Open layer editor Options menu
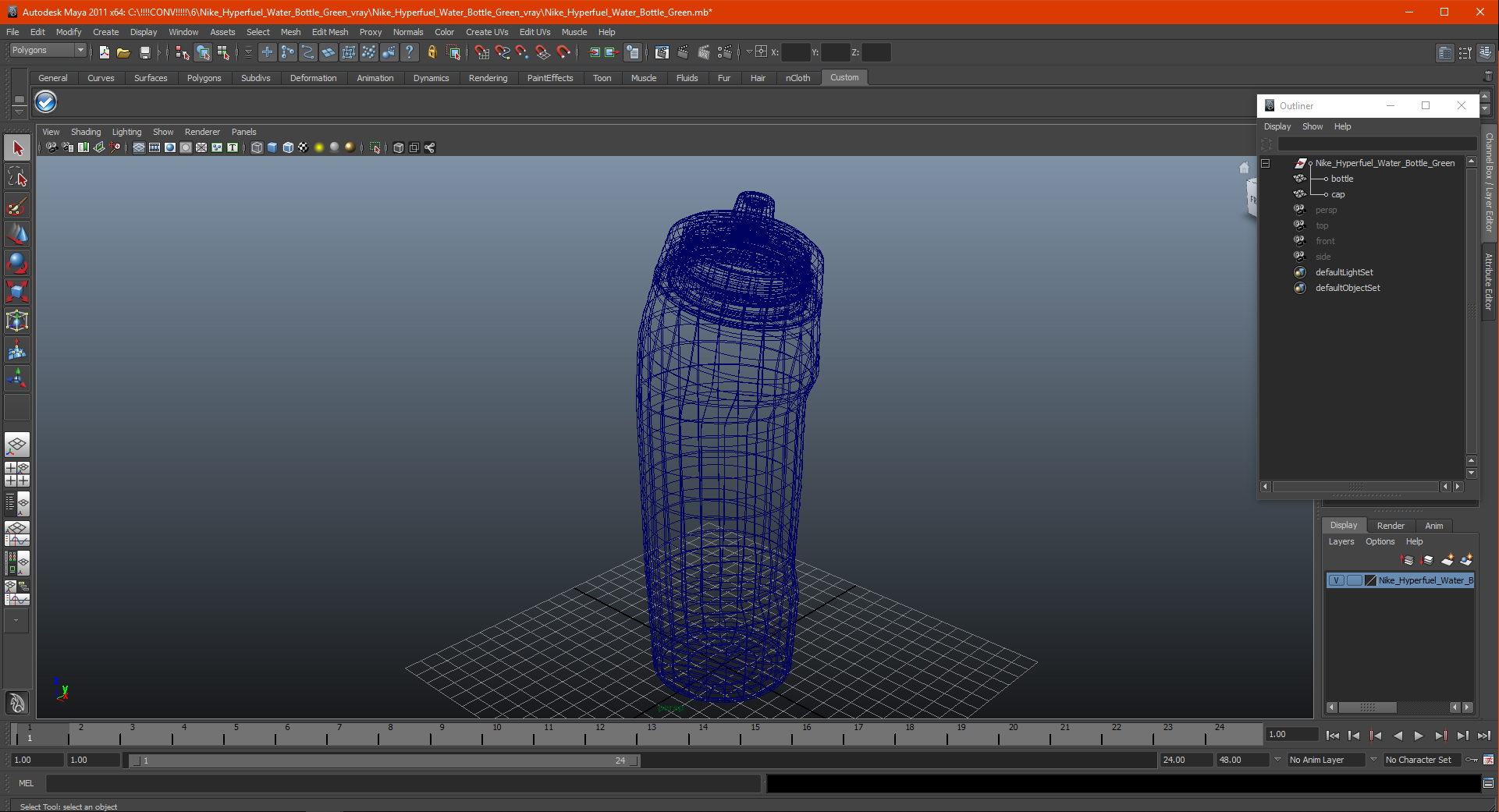Image resolution: width=1499 pixels, height=812 pixels. coord(1380,541)
